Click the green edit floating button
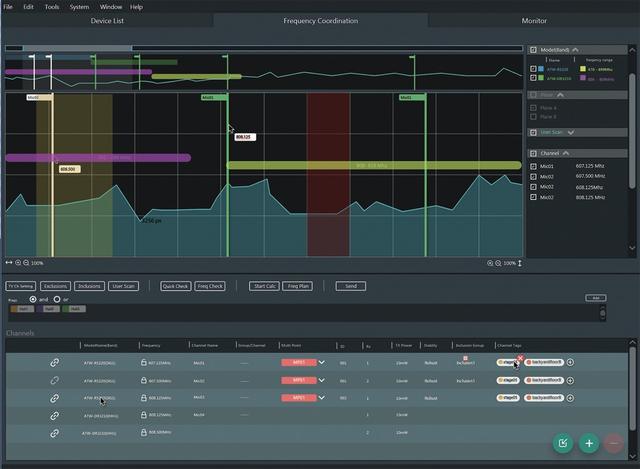The height and width of the screenshot is (469, 640). tap(563, 443)
